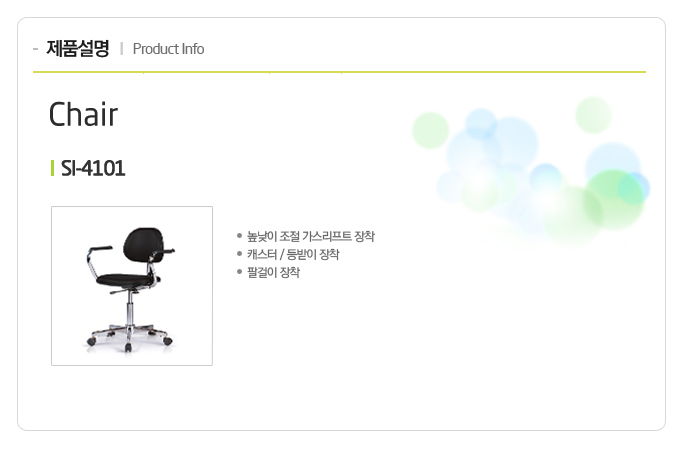Click the chrome caster base of the chair

click(x=129, y=336)
